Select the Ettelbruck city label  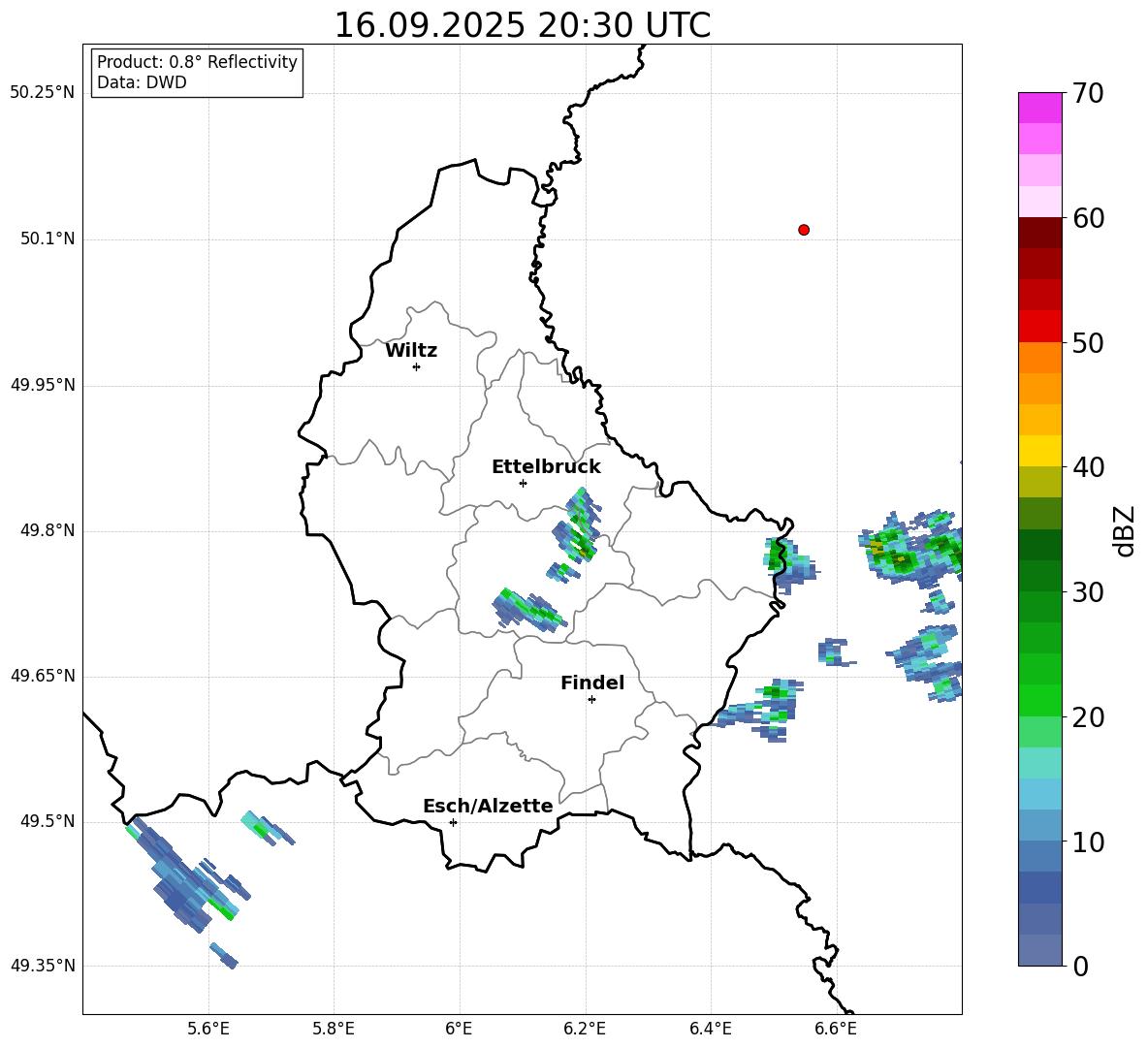click(546, 467)
